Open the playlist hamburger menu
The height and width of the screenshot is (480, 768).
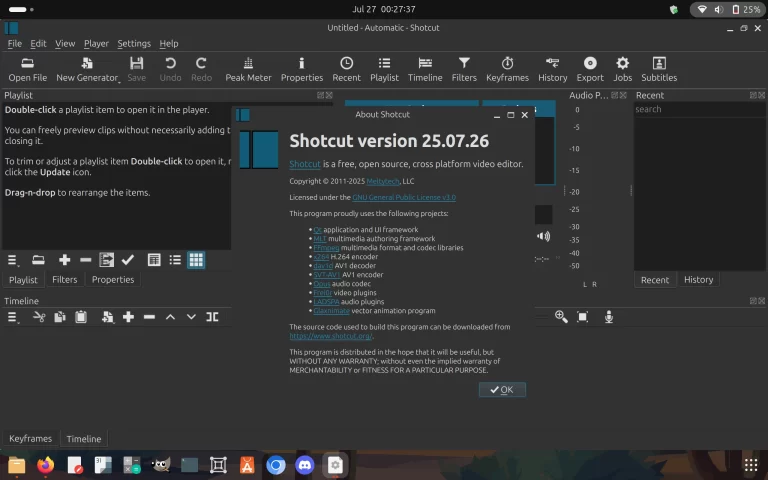click(13, 260)
